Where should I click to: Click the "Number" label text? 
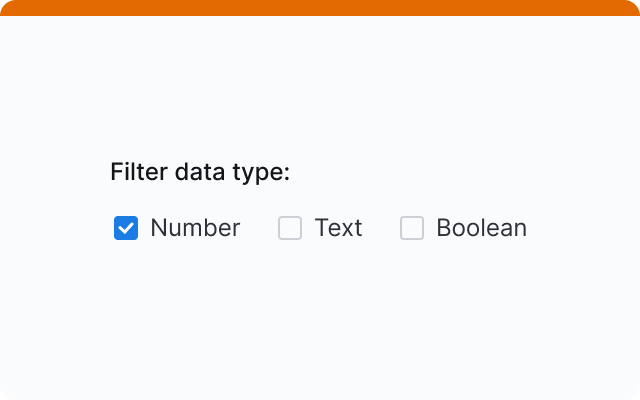pyautogui.click(x=195, y=228)
